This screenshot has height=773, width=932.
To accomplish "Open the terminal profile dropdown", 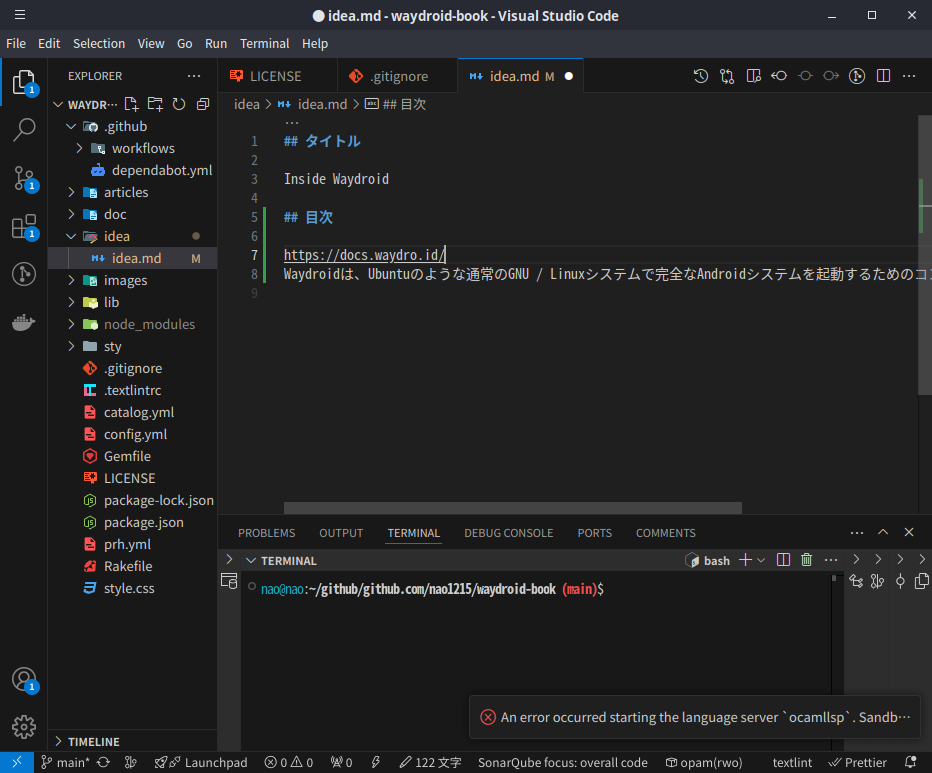I will click(760, 560).
